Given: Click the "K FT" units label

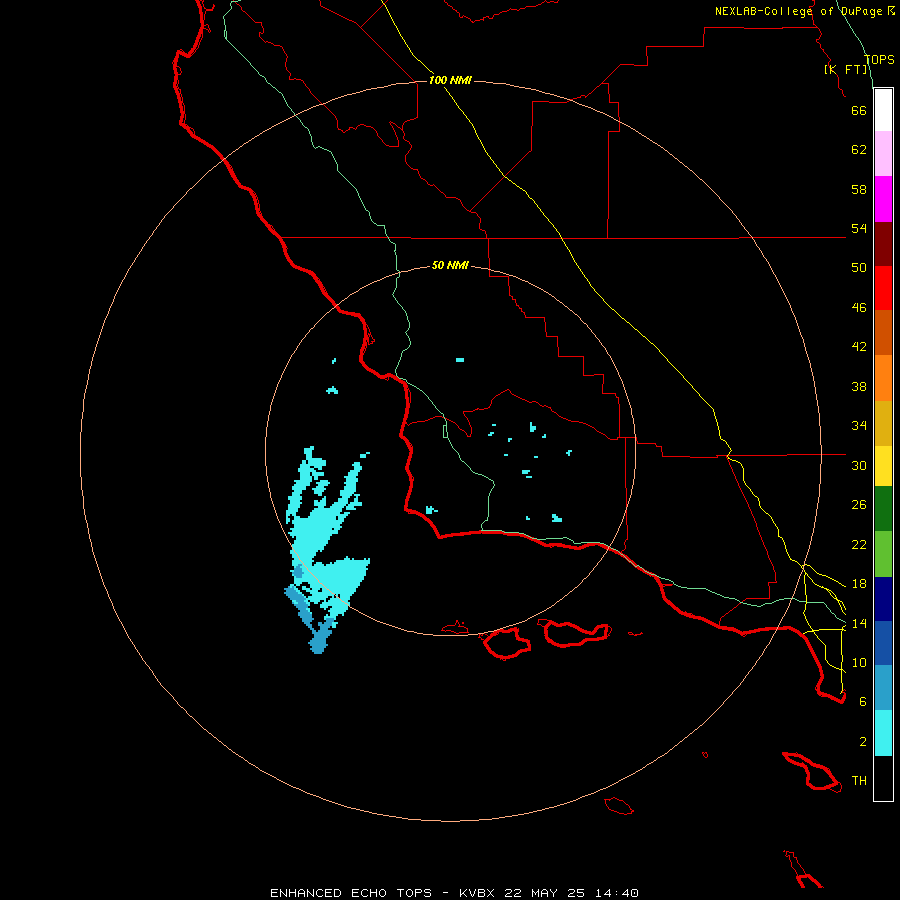Looking at the screenshot, I should tap(845, 69).
